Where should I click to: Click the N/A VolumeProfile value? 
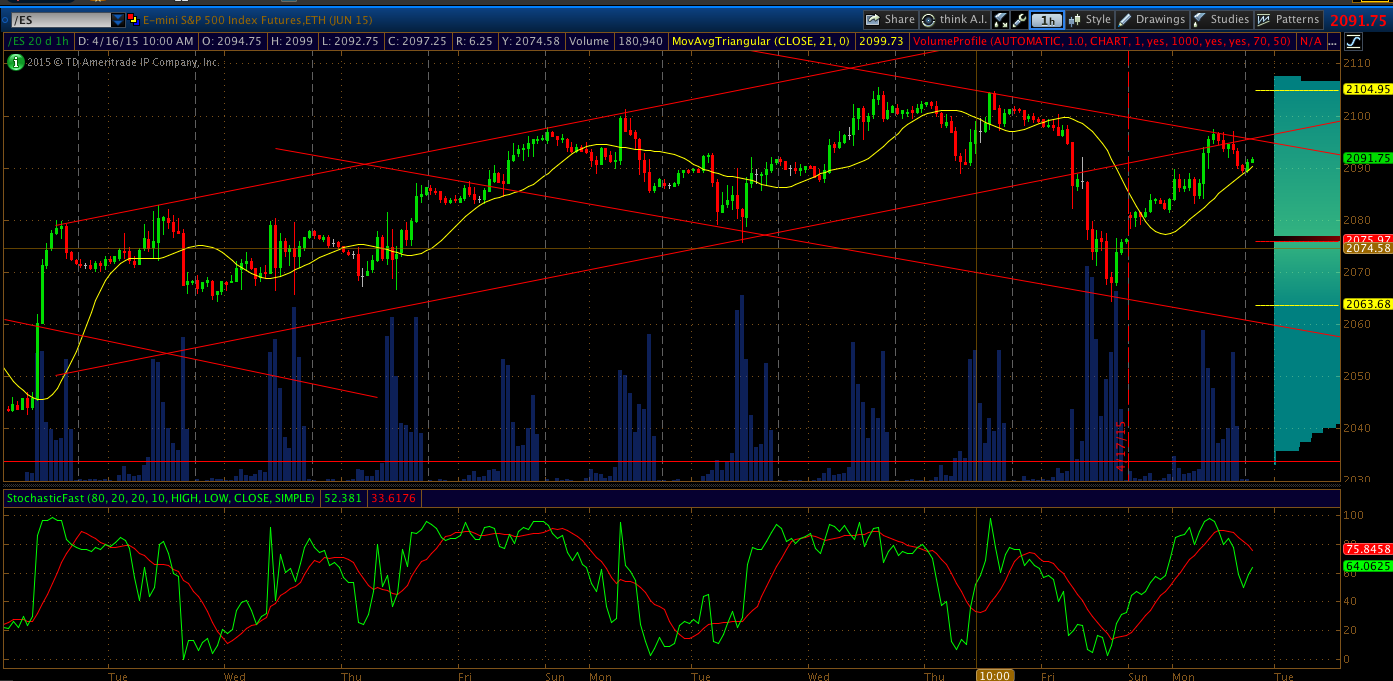point(1311,41)
